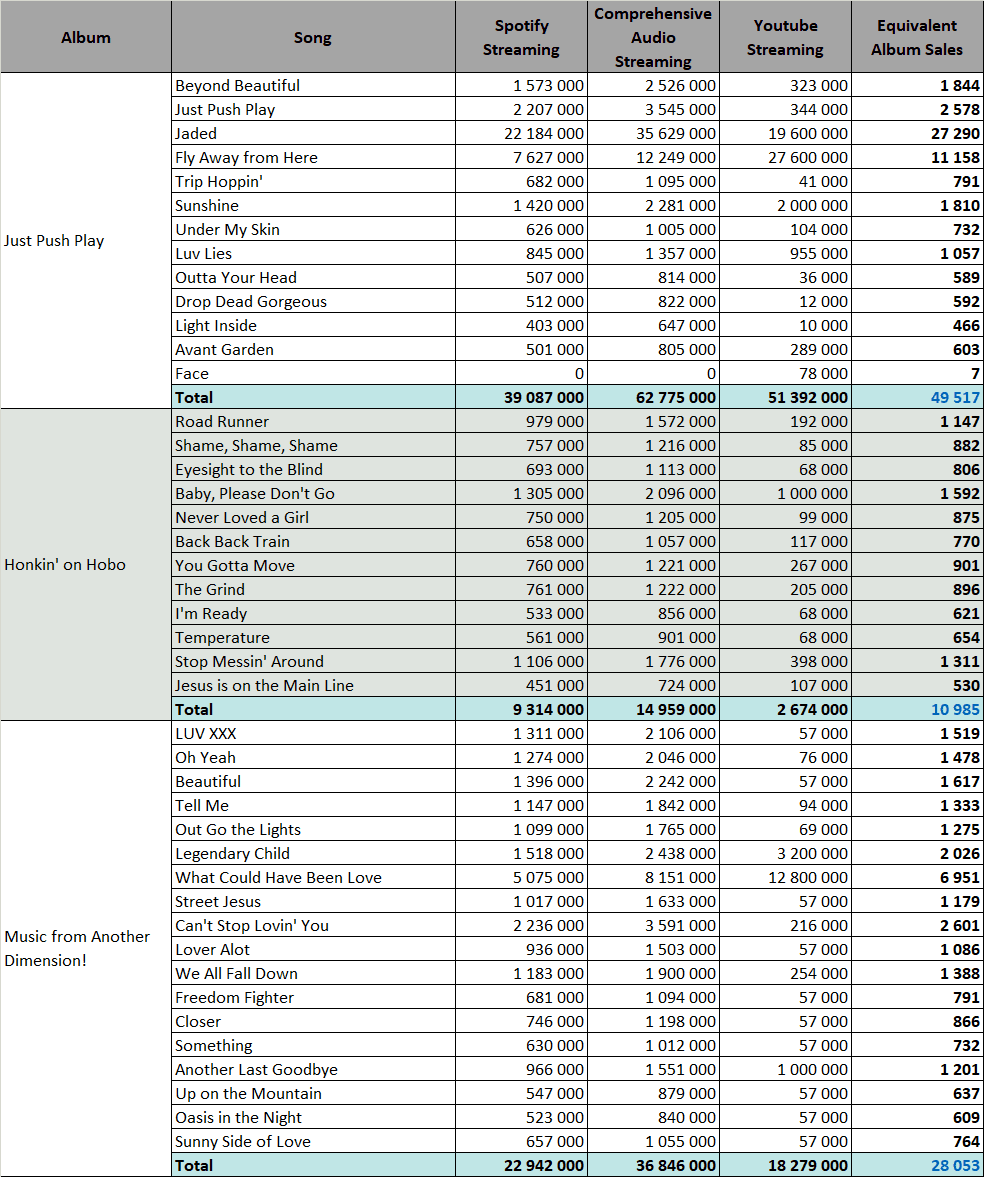The width and height of the screenshot is (984, 1177).
Task: Click Just Push Play total 49 517
Action: (x=917, y=398)
